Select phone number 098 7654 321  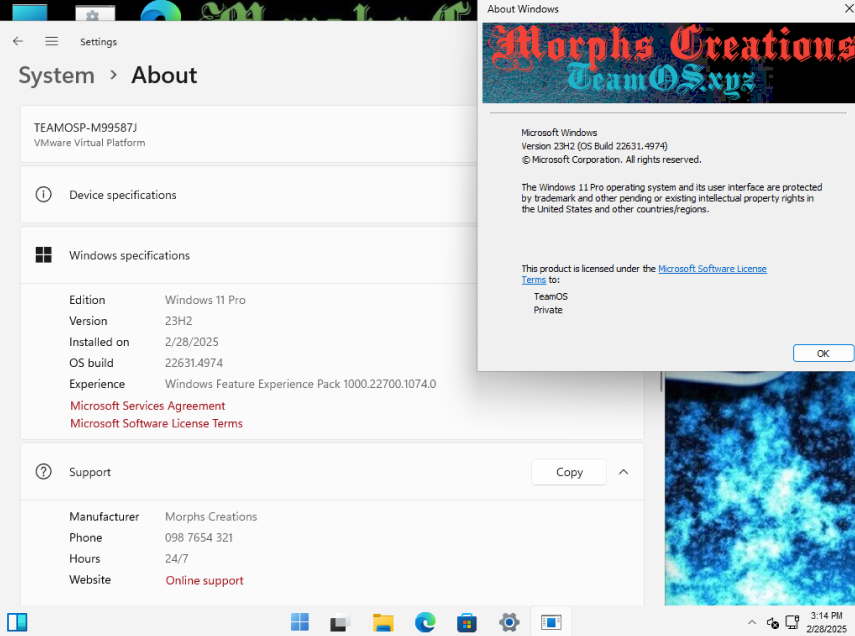198,538
